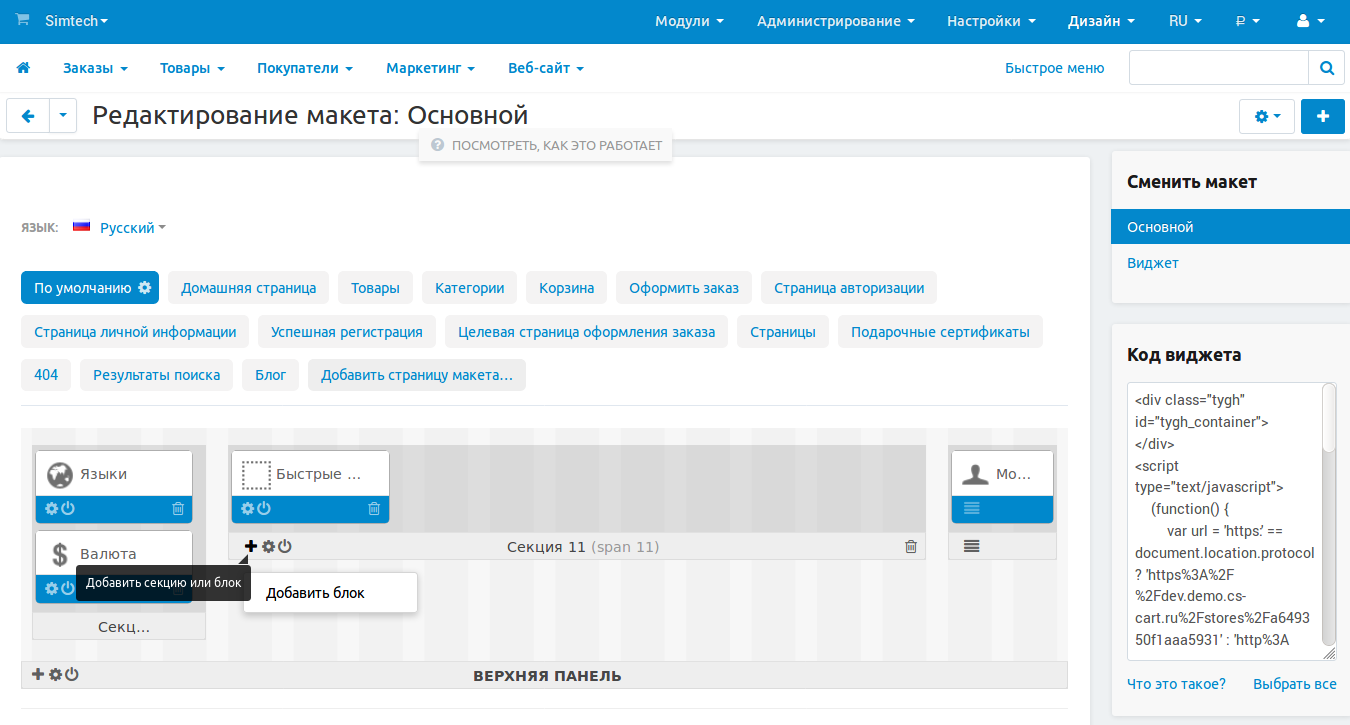Toggle power switch on Языки block

(68, 508)
